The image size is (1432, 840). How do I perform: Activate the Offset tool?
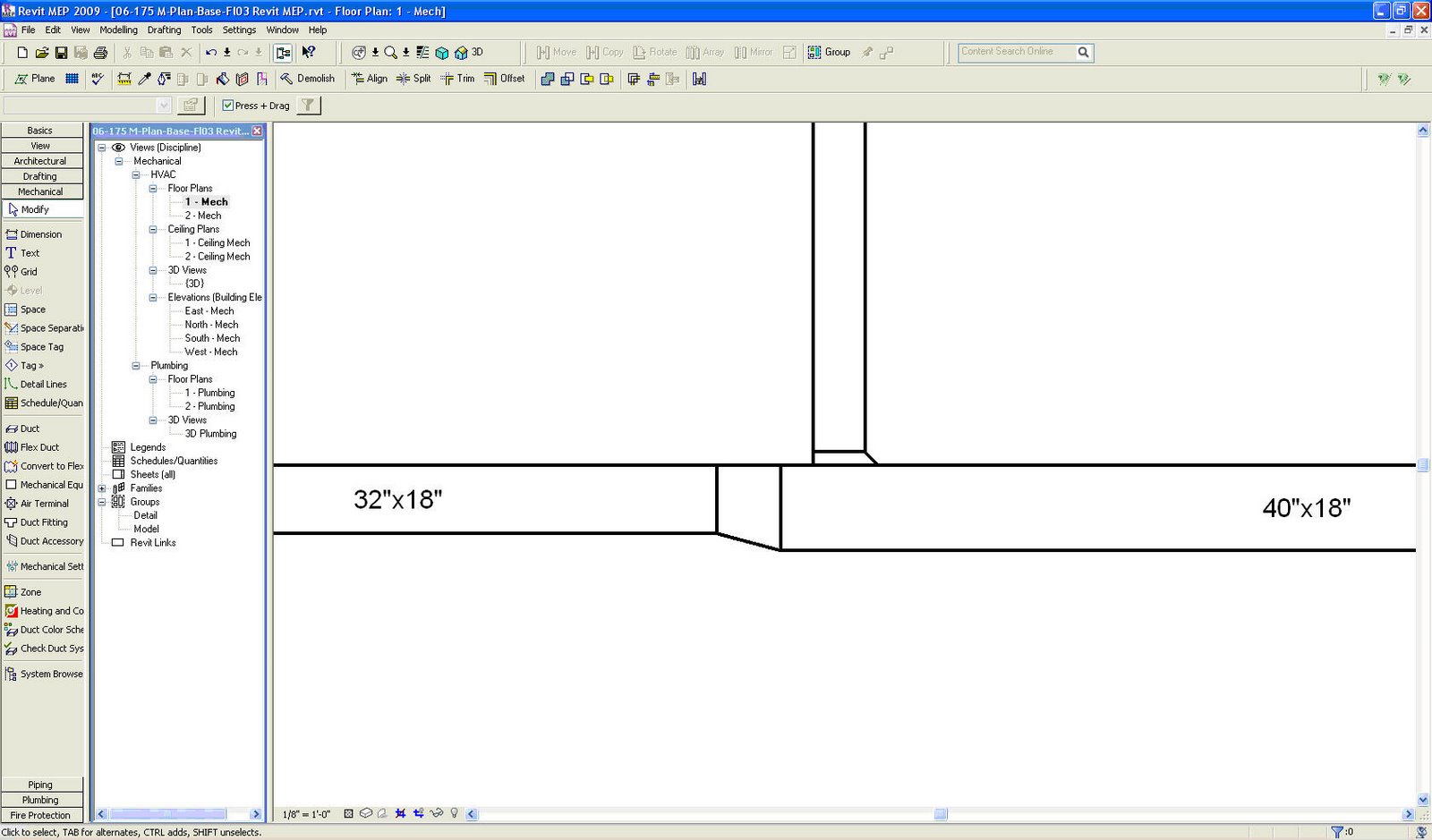tap(505, 79)
